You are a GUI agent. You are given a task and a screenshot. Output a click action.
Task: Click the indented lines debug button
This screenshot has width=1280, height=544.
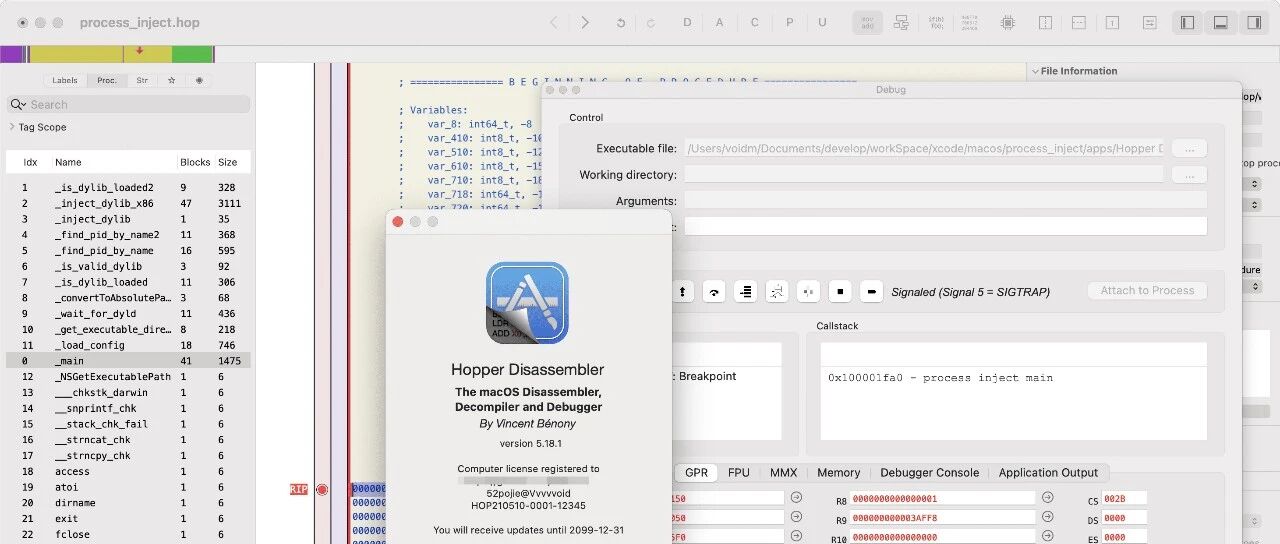click(745, 291)
